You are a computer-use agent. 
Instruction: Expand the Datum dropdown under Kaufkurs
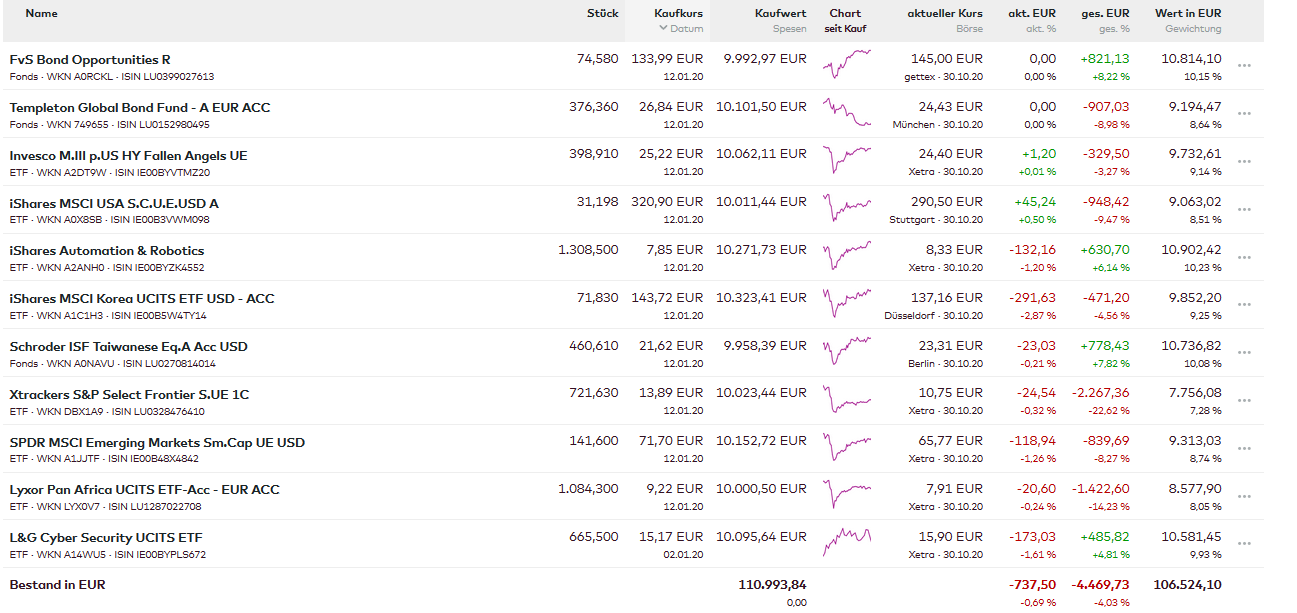point(681,29)
